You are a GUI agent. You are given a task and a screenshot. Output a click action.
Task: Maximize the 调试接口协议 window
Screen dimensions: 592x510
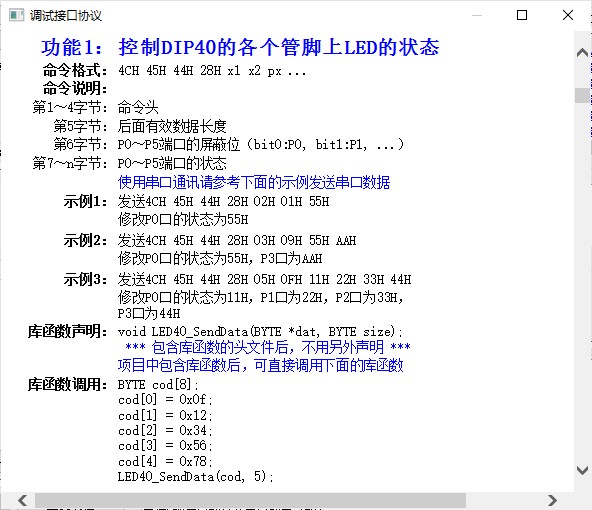(x=522, y=15)
